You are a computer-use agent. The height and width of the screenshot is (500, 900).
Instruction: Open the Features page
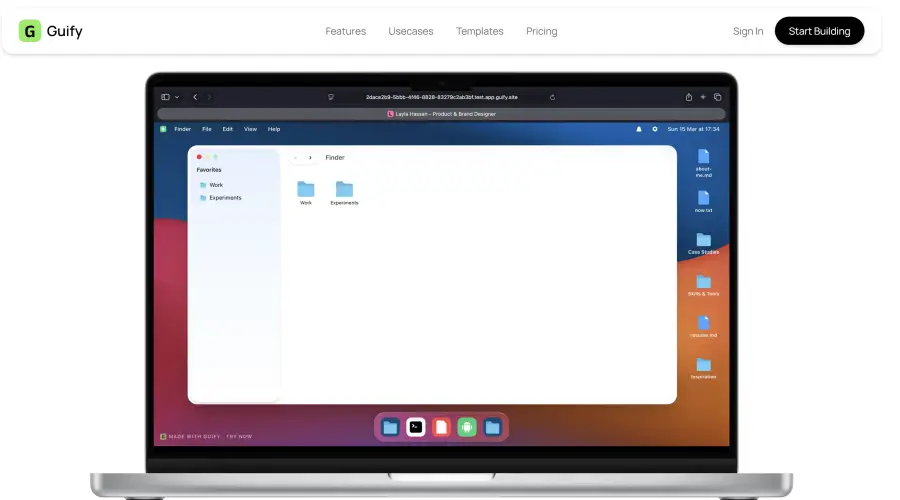pos(346,31)
